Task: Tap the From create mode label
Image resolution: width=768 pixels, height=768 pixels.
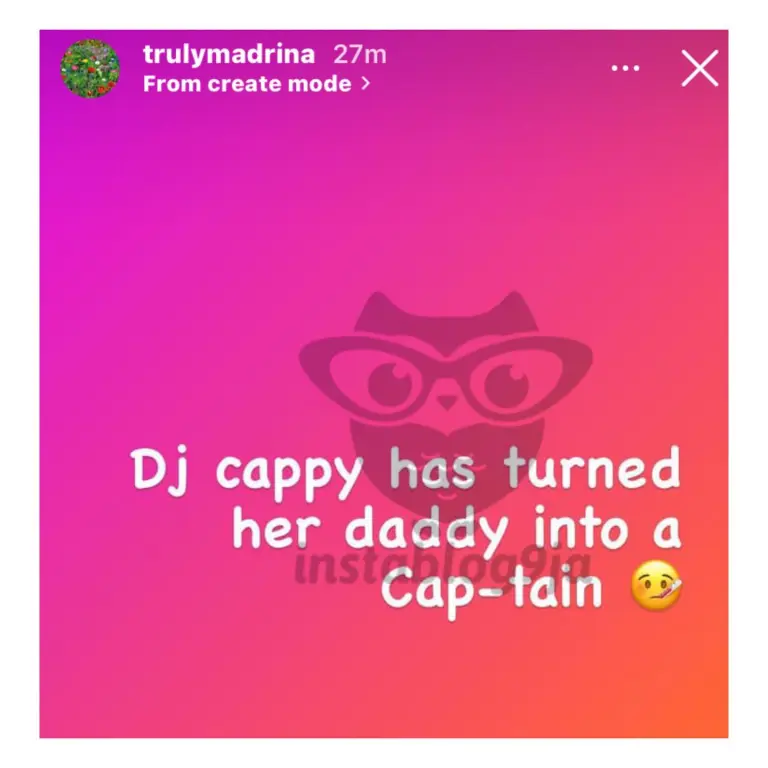Action: click(x=247, y=84)
